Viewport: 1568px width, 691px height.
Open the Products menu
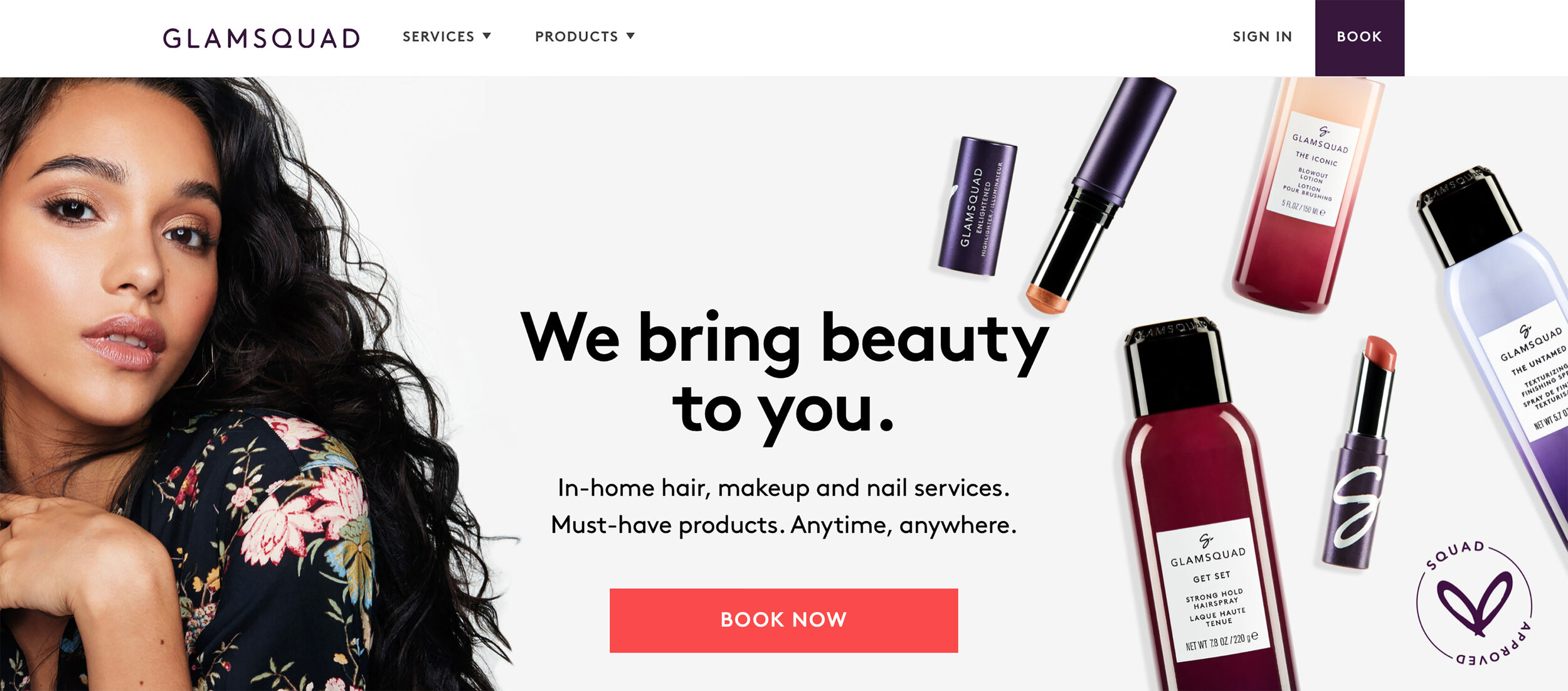pos(585,36)
